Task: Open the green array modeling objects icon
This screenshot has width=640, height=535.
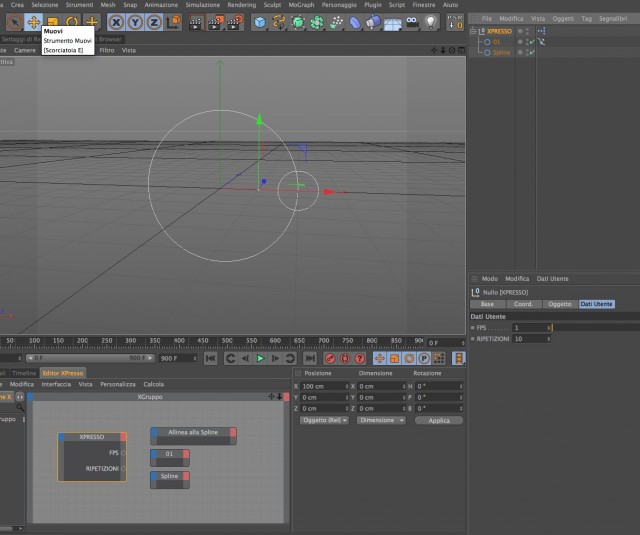Action: [317, 22]
